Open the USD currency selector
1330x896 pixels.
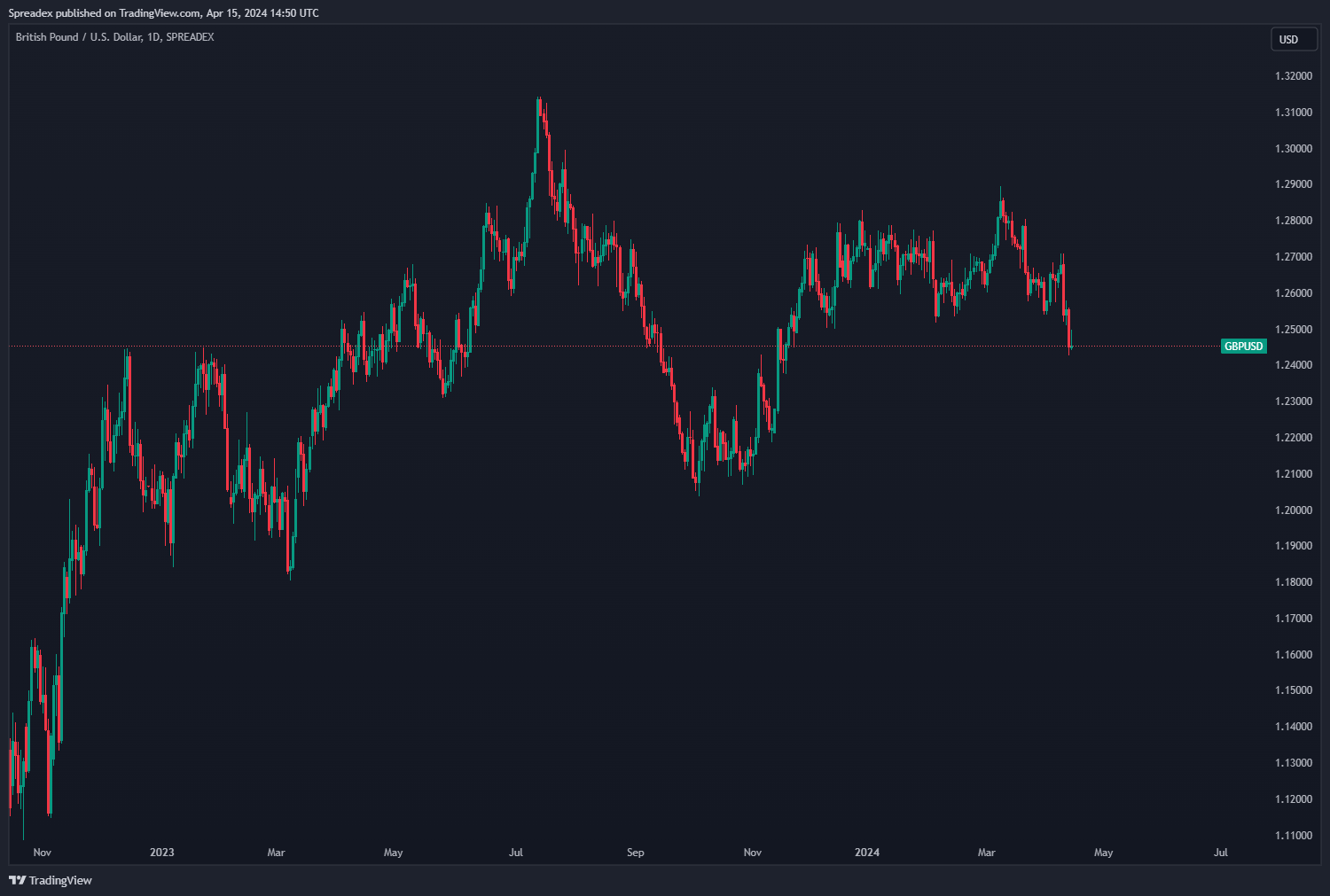[x=1294, y=39]
